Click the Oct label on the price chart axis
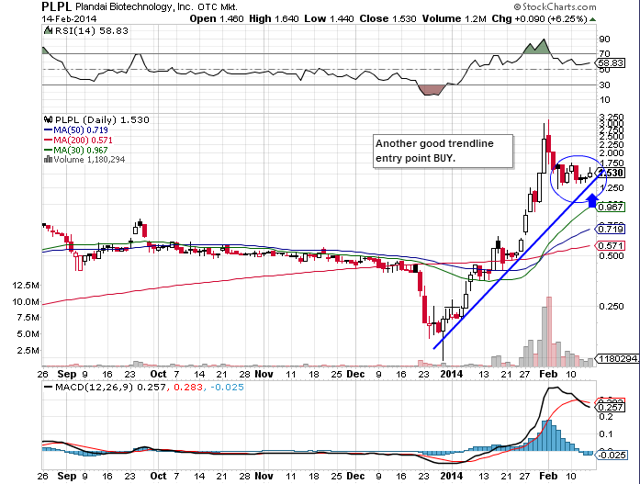This screenshot has width=640, height=484. [158, 374]
